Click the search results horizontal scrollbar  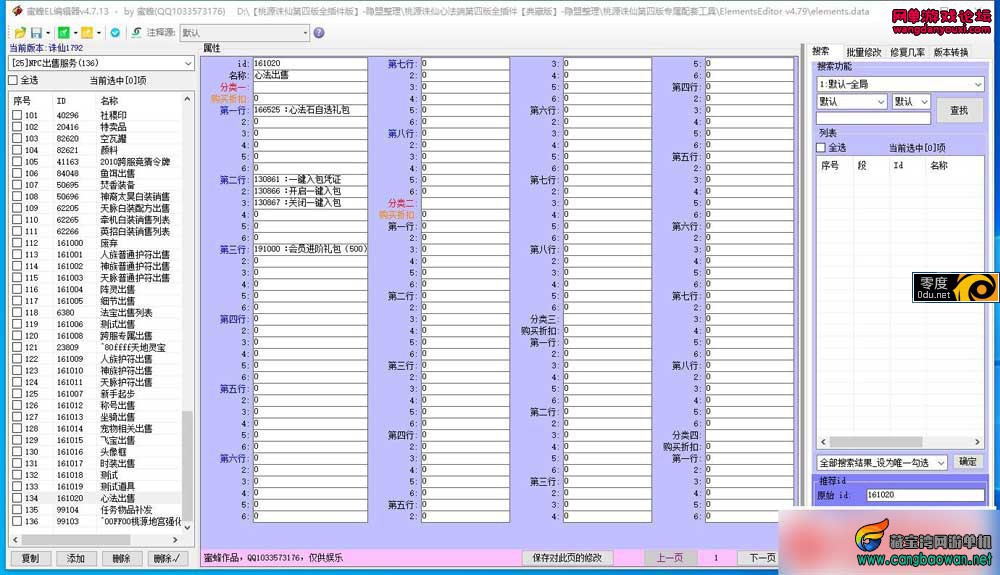click(x=876, y=442)
